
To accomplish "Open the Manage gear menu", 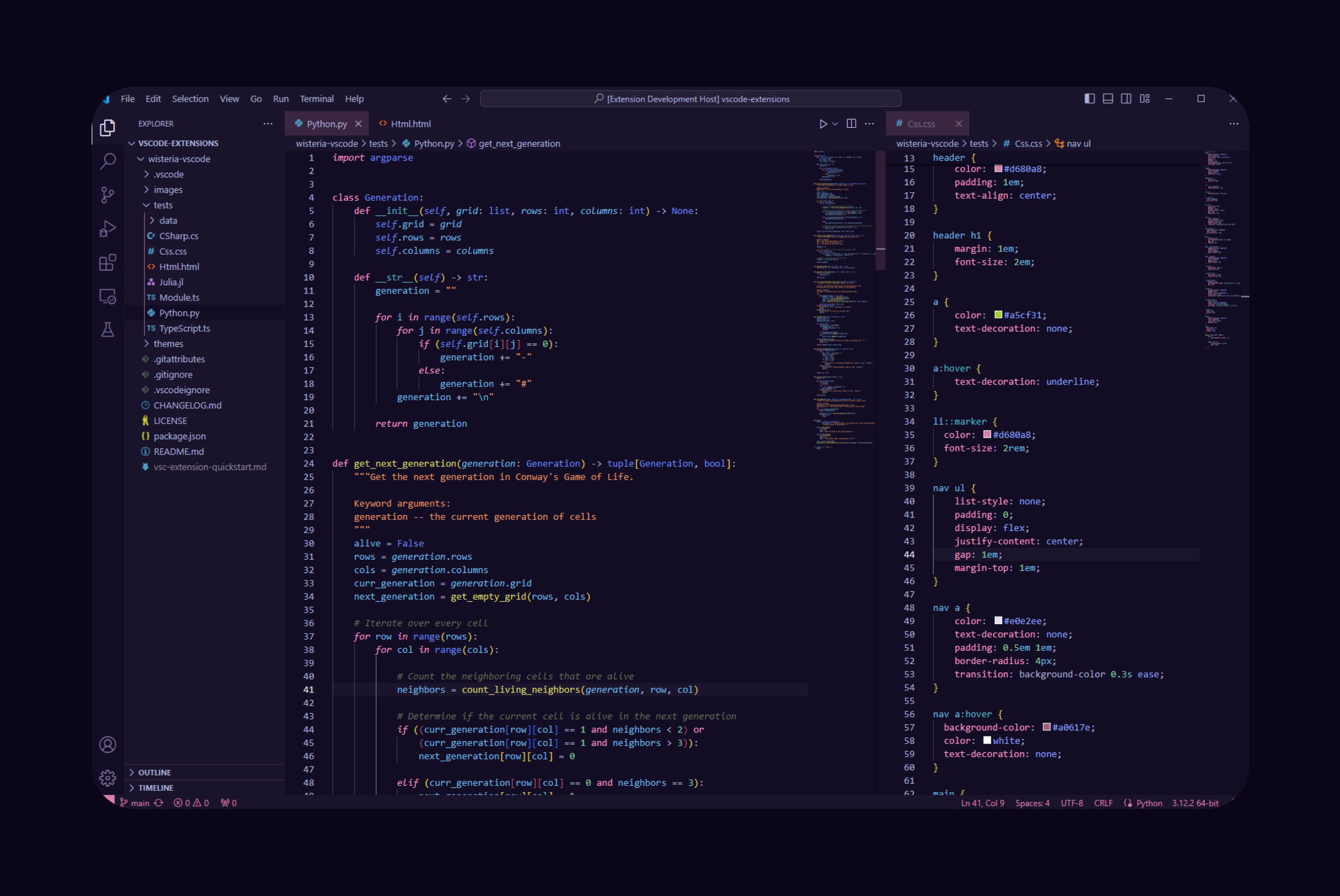I will [107, 778].
